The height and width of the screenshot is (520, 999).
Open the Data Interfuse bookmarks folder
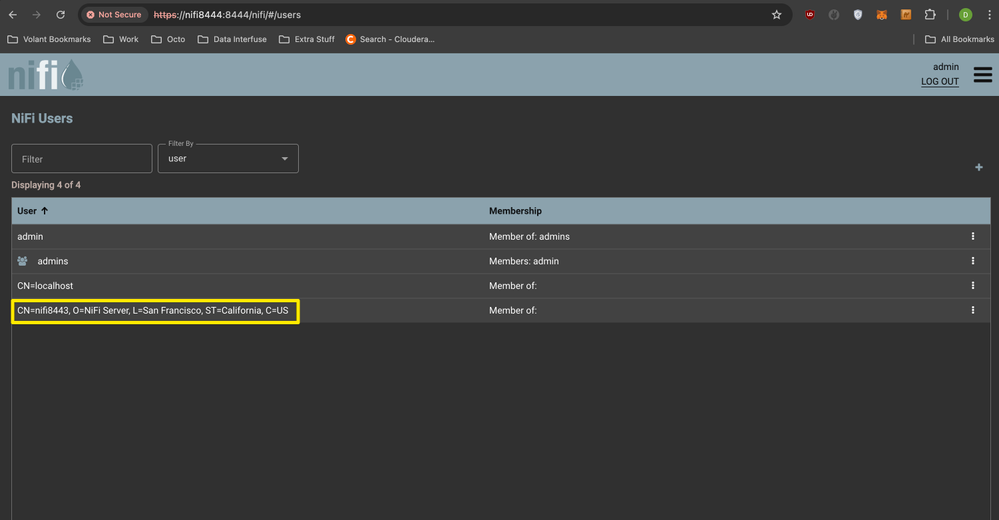coord(232,40)
